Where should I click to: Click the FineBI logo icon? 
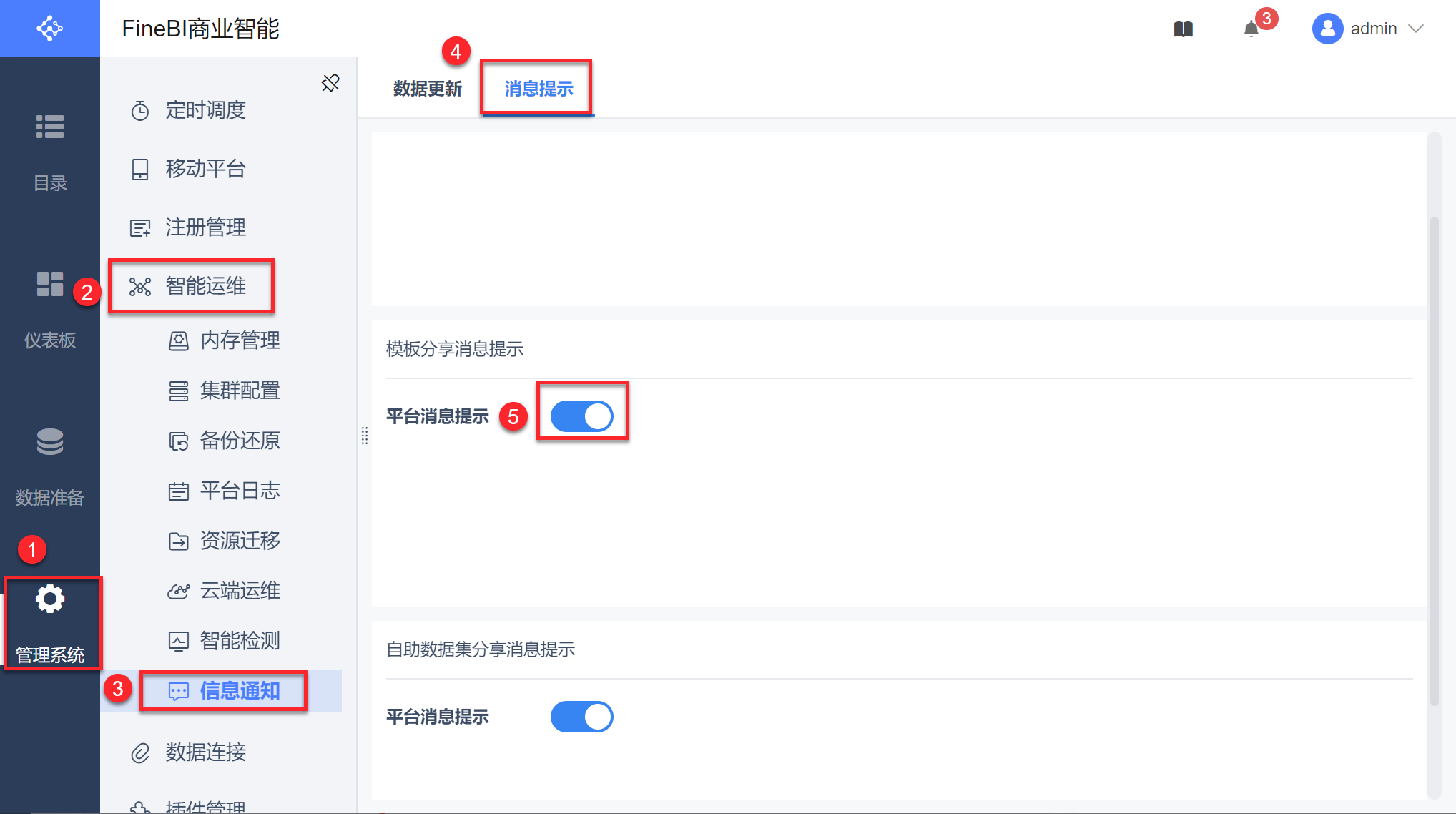tap(49, 29)
